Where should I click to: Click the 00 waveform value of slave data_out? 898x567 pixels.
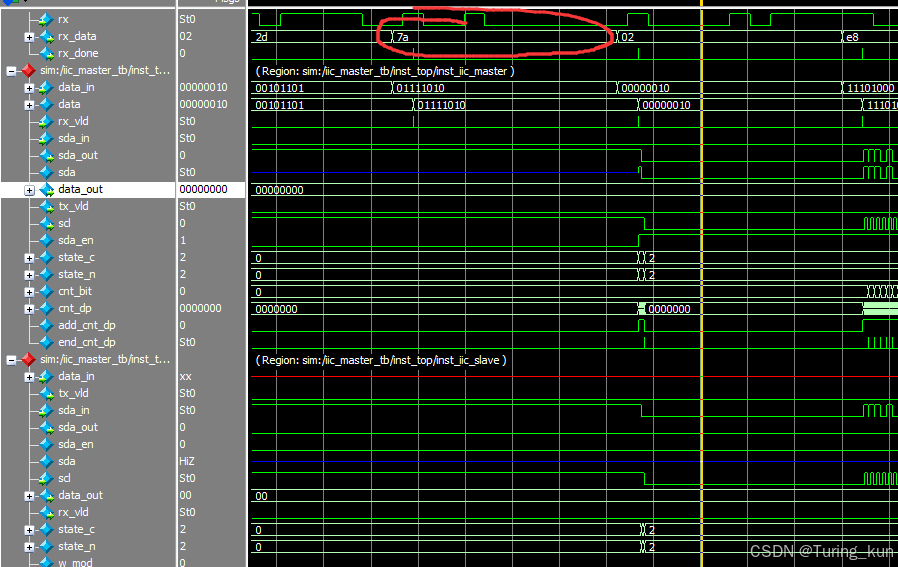(262, 496)
